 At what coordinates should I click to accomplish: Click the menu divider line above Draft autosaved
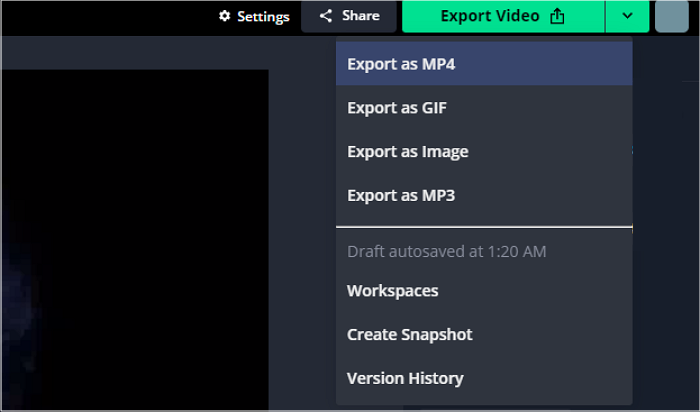484,228
